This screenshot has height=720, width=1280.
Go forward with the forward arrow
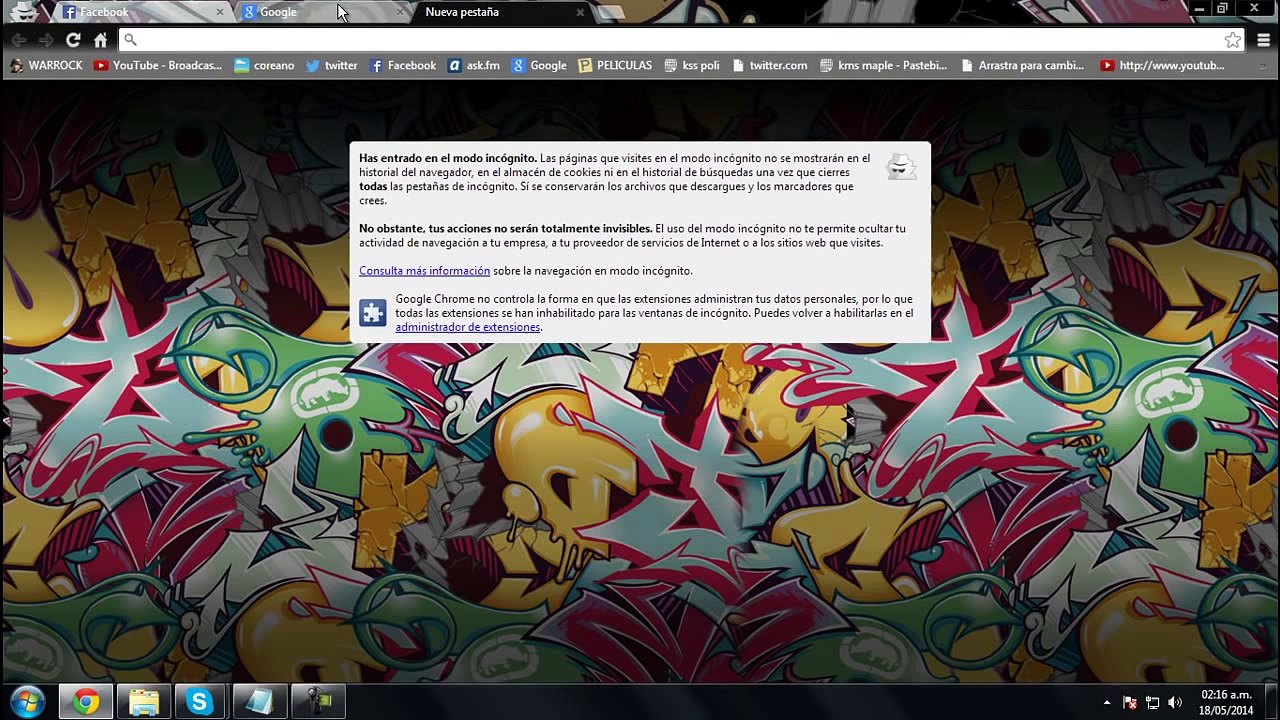coord(45,40)
